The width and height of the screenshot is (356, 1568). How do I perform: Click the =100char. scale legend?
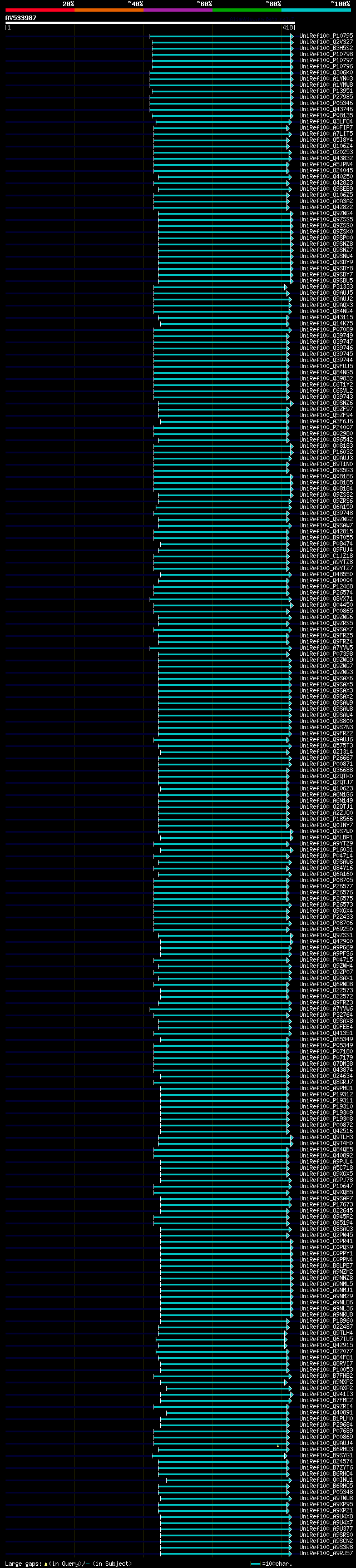[x=272, y=1564]
